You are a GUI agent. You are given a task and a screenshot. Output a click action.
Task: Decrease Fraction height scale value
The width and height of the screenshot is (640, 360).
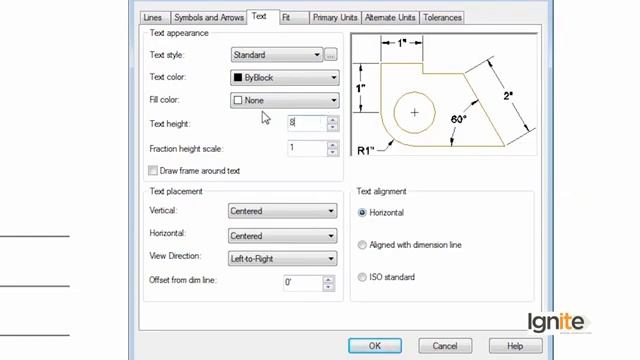click(x=333, y=152)
